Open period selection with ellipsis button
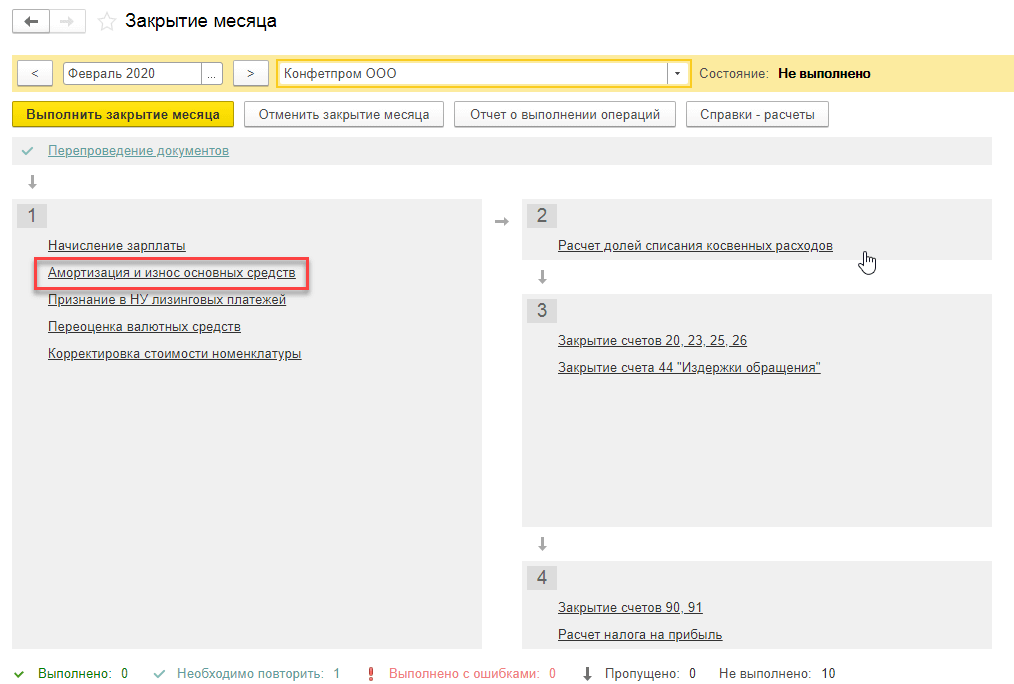 coord(212,73)
